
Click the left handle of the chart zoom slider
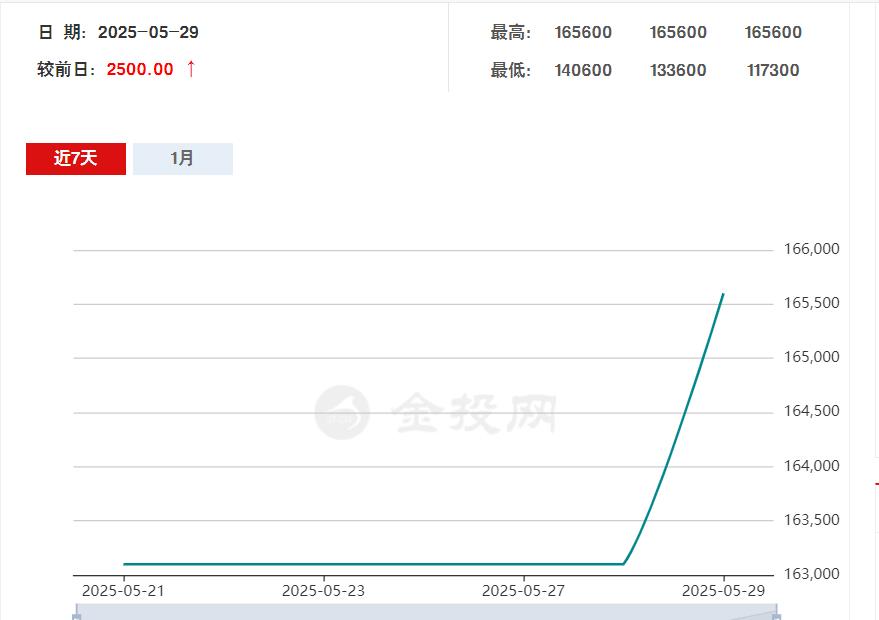point(77,617)
